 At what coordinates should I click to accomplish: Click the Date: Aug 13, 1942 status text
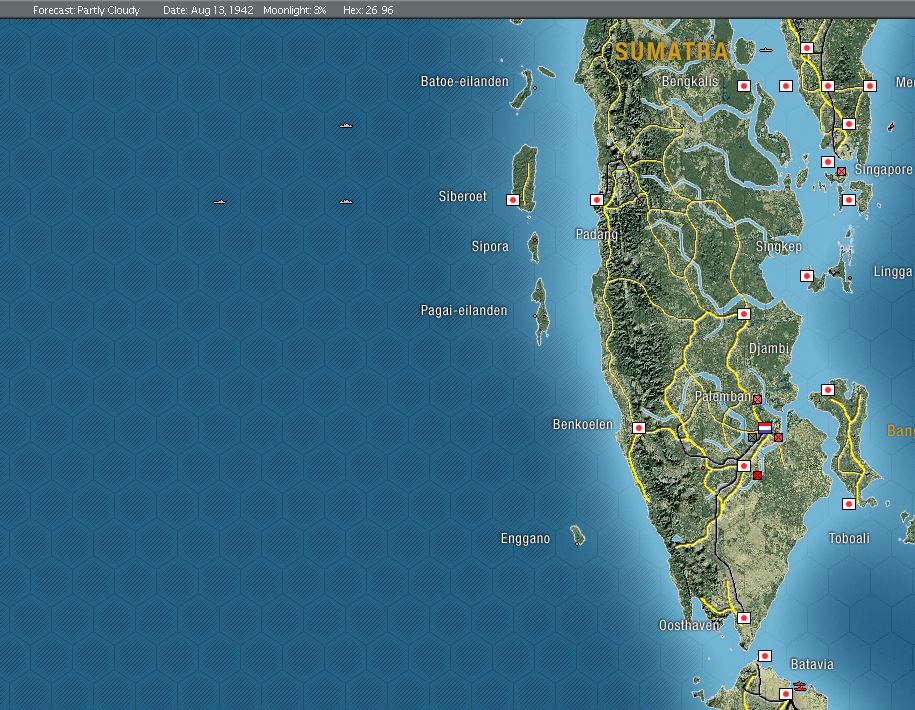click(x=208, y=10)
